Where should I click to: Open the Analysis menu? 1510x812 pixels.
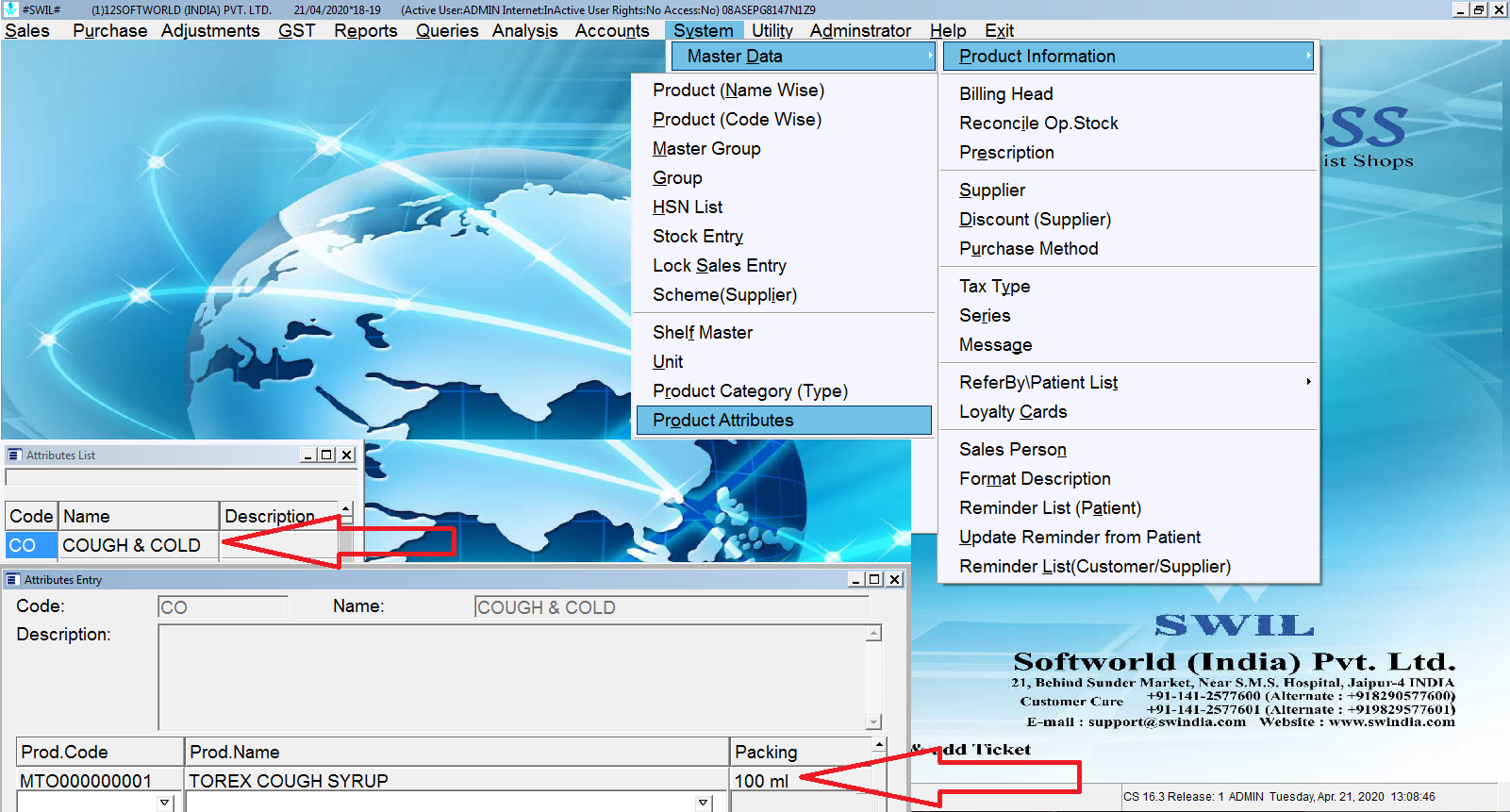(524, 30)
